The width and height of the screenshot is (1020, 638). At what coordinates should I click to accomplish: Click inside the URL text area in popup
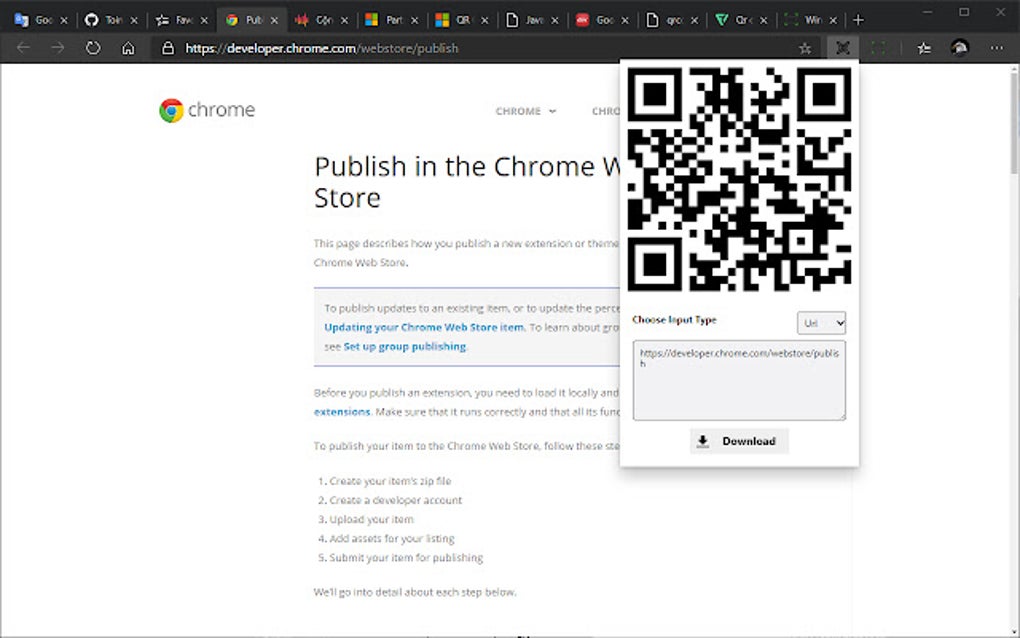[x=739, y=380]
